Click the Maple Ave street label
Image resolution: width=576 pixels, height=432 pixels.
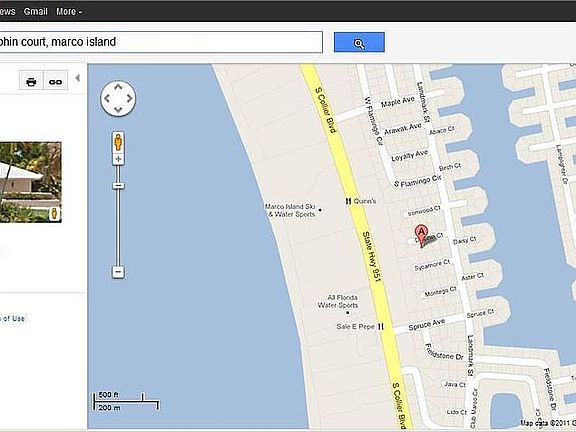(x=398, y=102)
